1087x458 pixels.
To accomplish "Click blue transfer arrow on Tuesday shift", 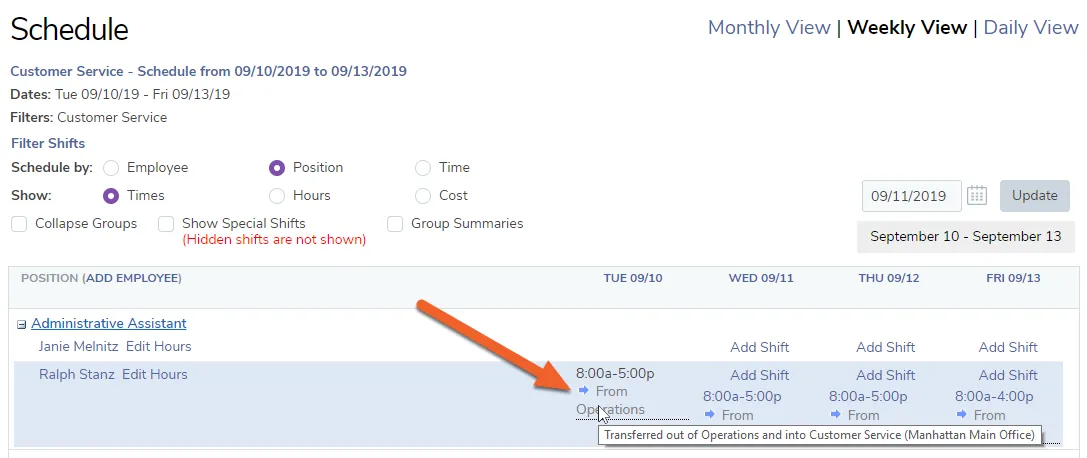I will 584,391.
